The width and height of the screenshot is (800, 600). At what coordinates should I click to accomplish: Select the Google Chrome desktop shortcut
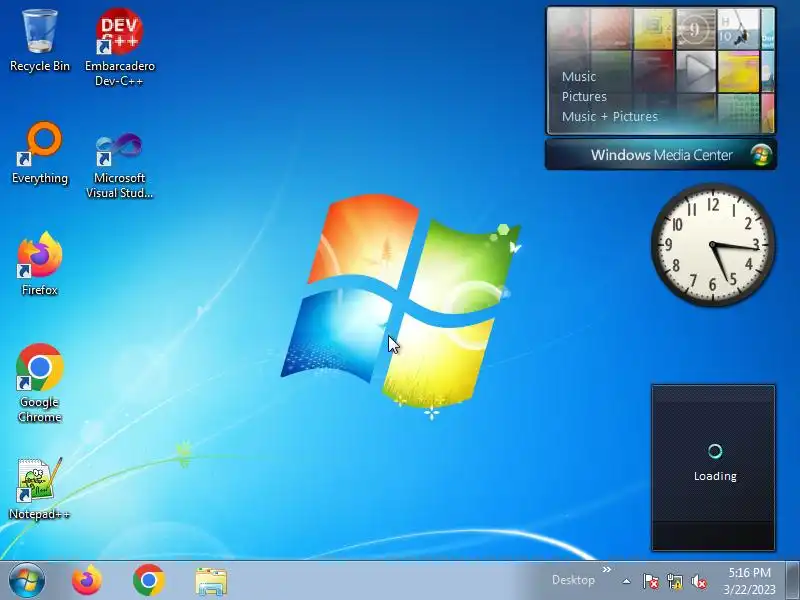point(40,384)
